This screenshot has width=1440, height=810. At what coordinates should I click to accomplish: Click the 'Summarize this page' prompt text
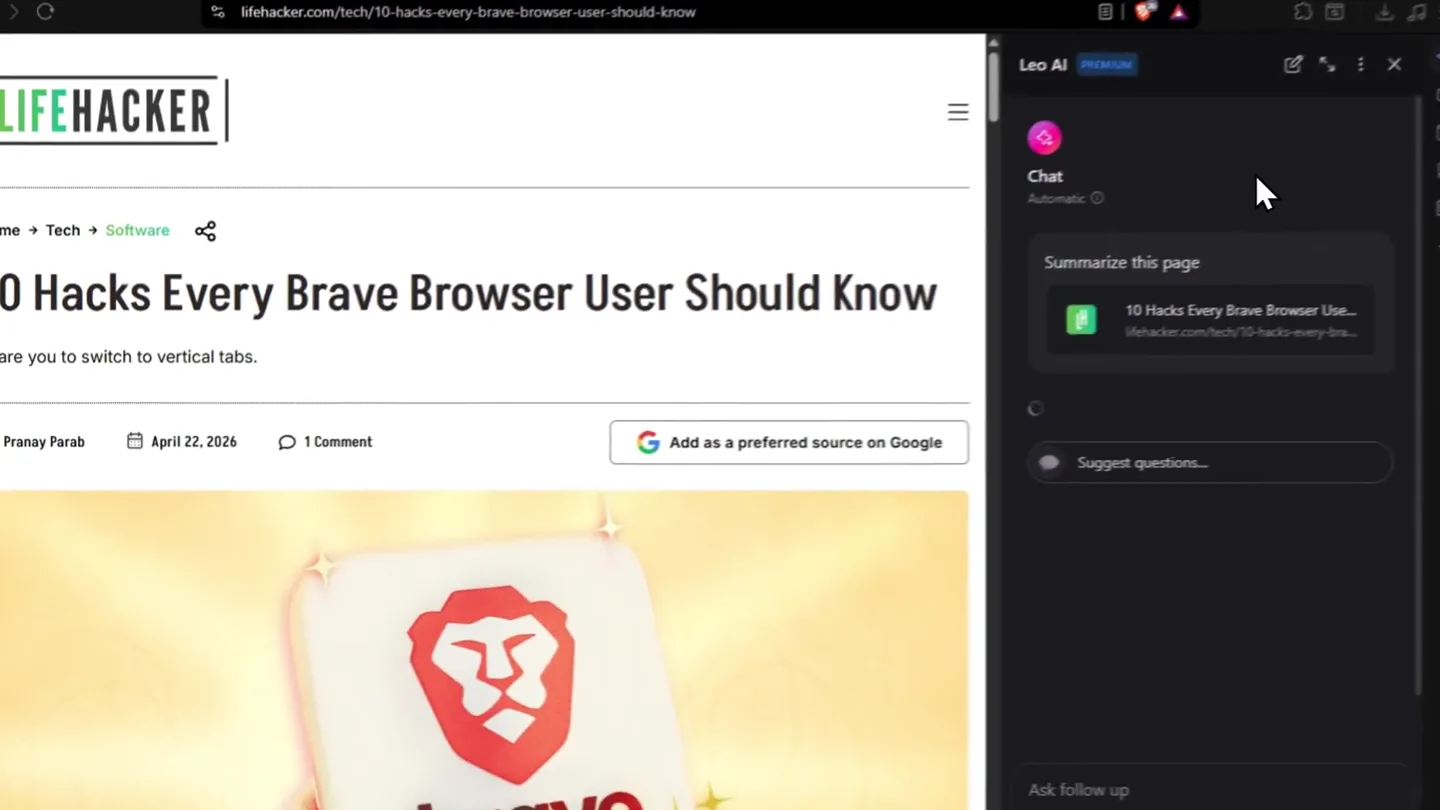[1121, 262]
